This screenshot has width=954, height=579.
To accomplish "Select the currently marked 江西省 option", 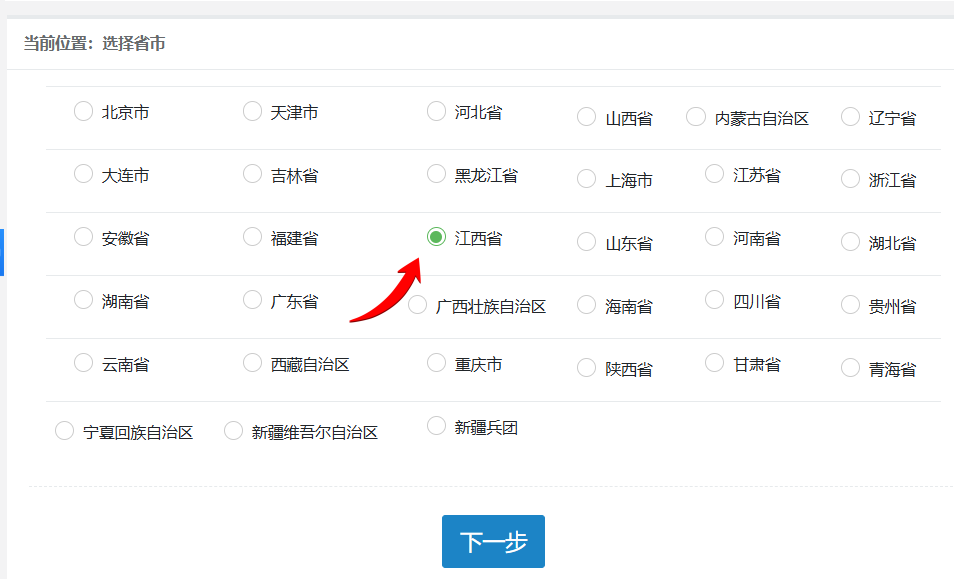I will pyautogui.click(x=436, y=237).
